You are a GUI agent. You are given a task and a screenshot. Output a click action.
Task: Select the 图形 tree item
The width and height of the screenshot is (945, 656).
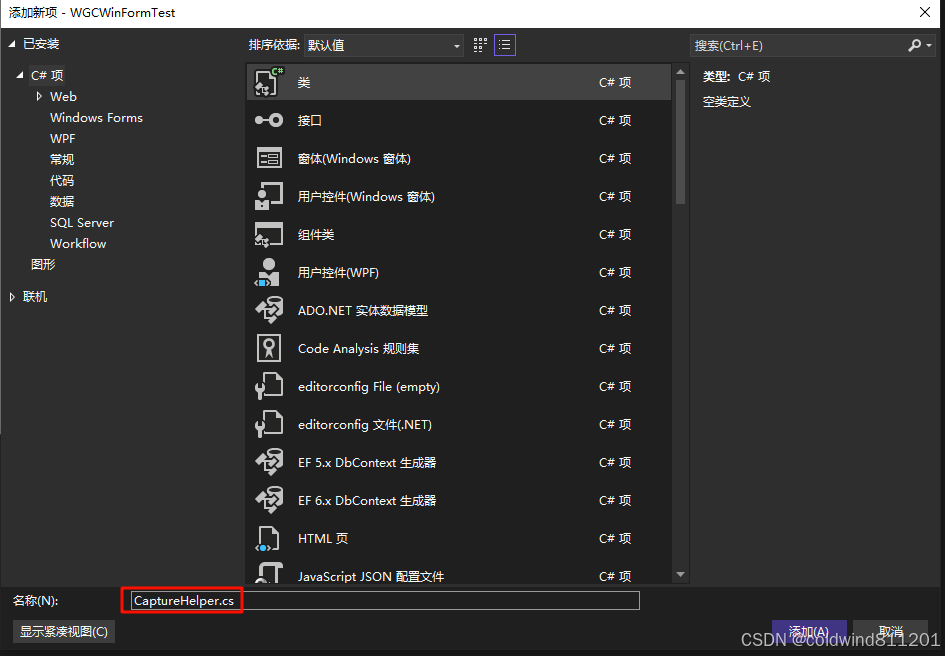tap(43, 264)
